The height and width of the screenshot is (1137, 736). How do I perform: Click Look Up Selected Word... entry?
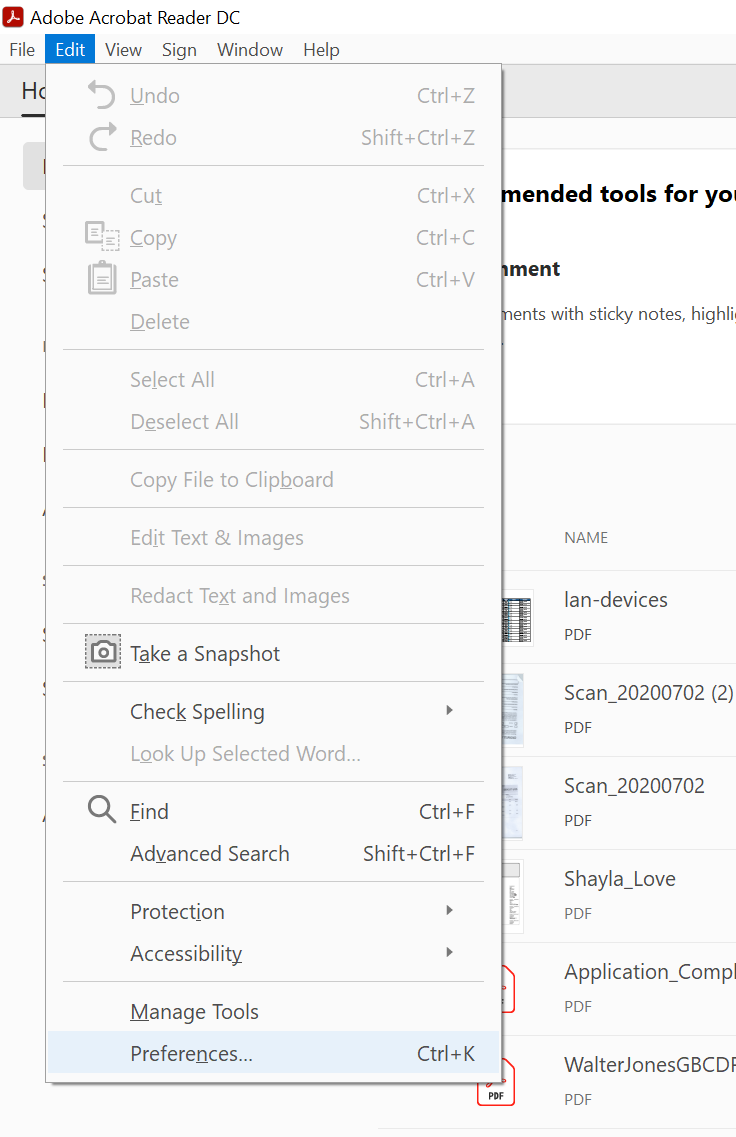coord(273,753)
